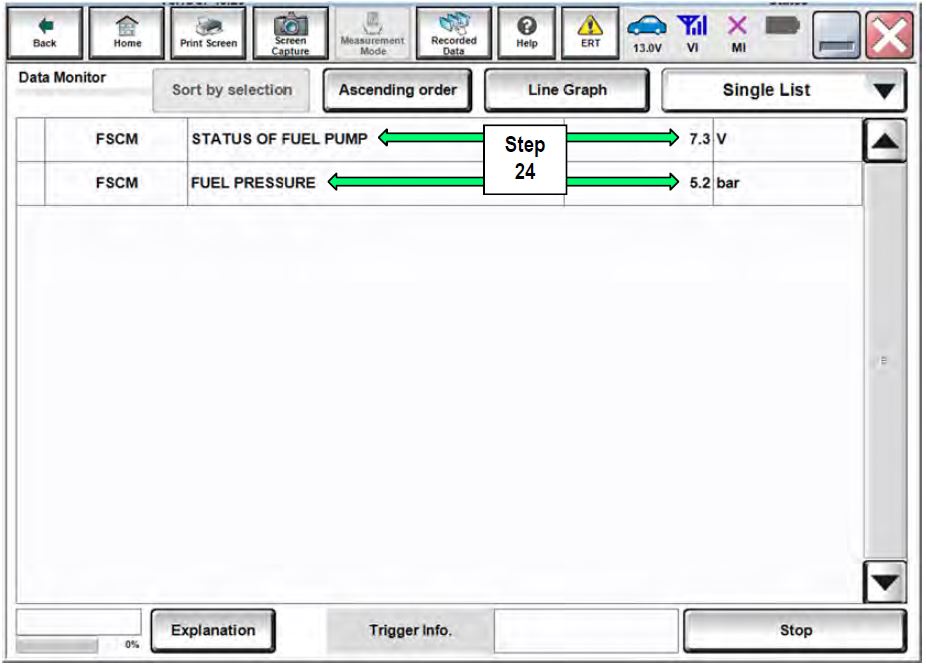Open Recorded Data

tap(454, 33)
